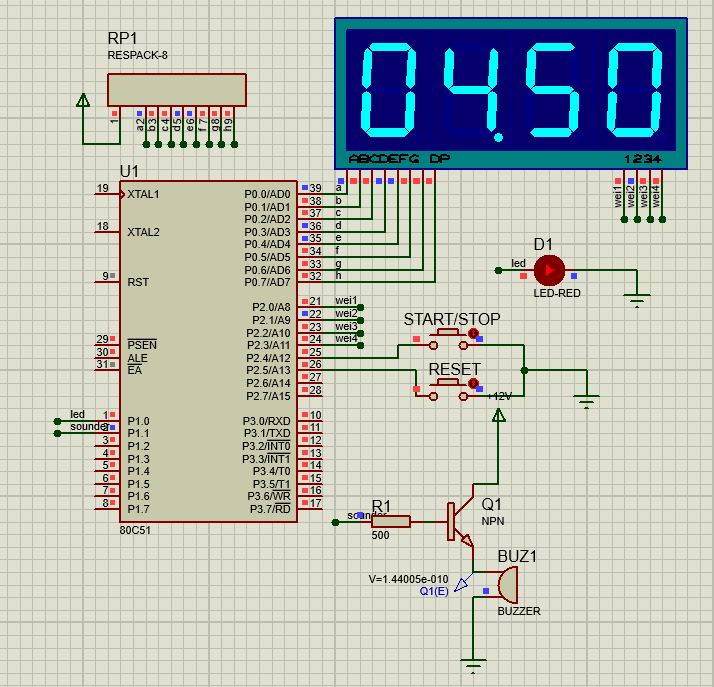Click the P0.0/AD0 pin 39
This screenshot has width=714, height=687.
click(311, 193)
